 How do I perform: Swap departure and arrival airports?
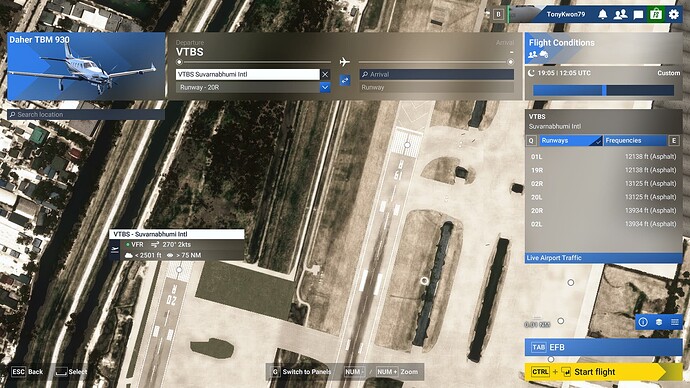(x=345, y=81)
